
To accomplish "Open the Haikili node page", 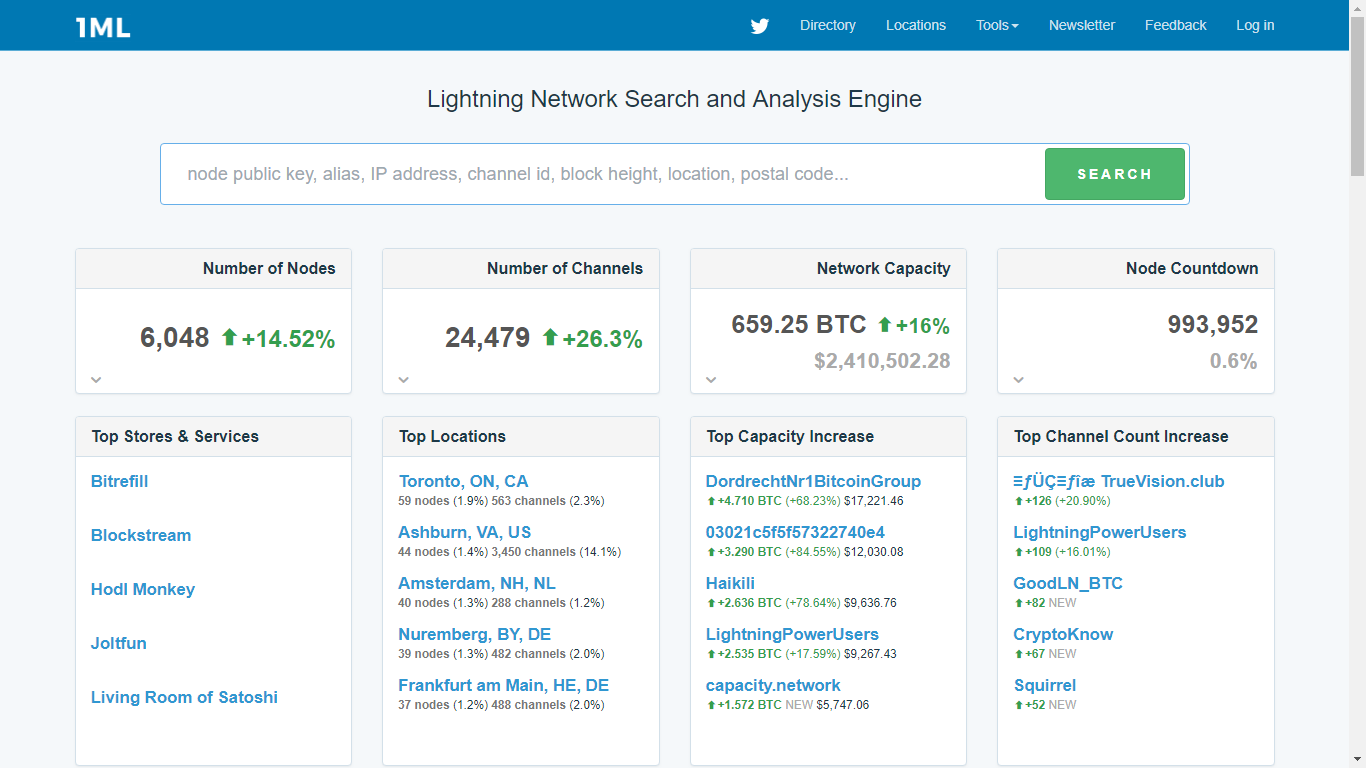I will click(730, 583).
